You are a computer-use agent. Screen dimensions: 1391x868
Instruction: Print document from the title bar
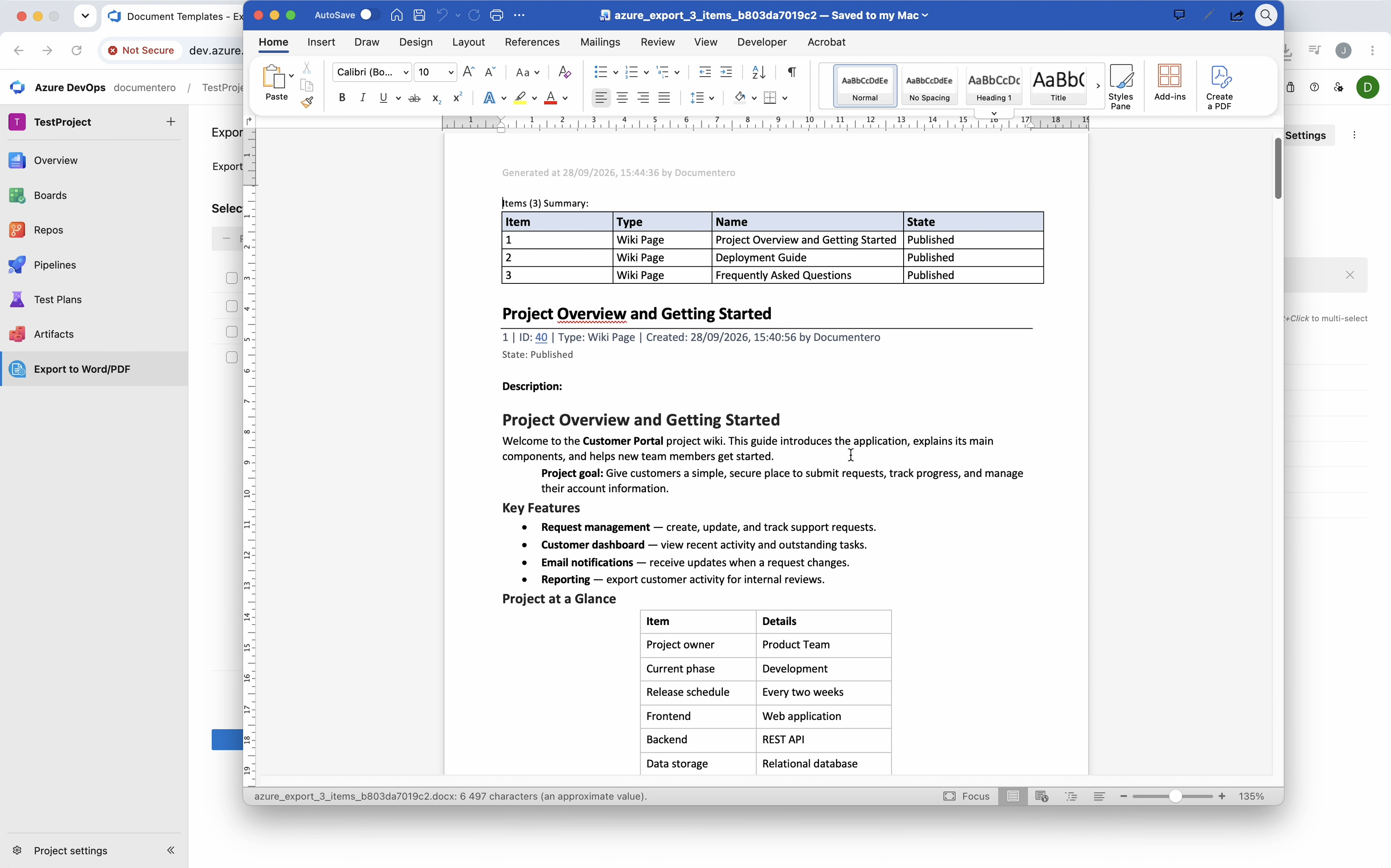click(x=497, y=15)
